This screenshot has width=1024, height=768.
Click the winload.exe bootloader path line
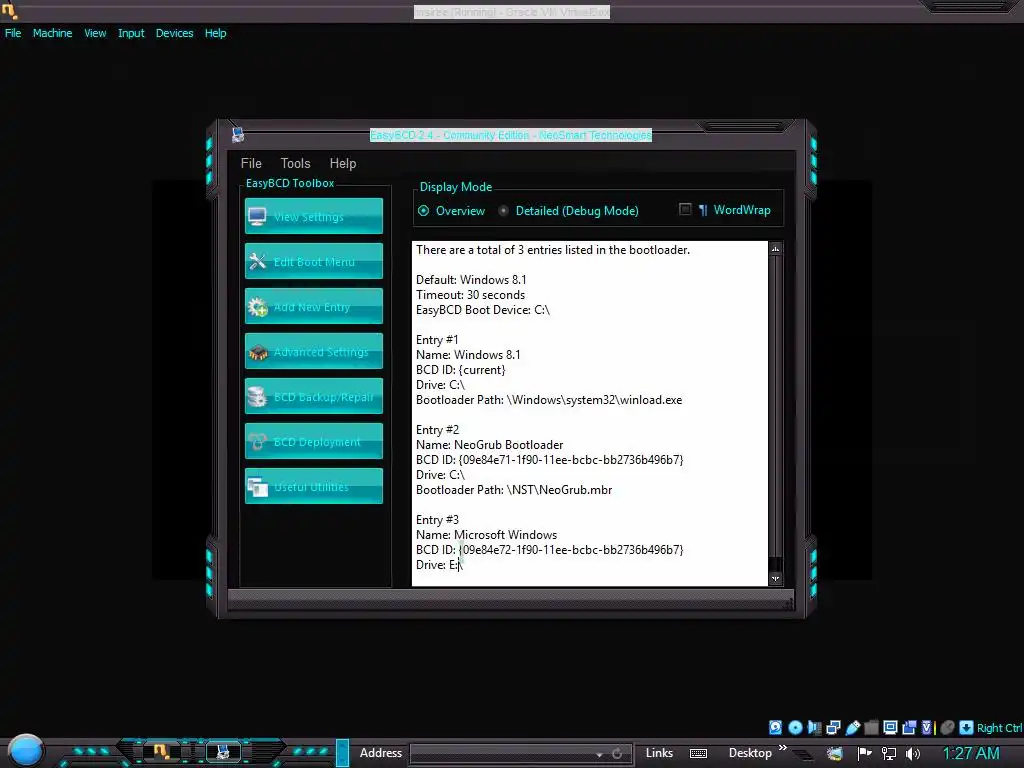click(549, 400)
